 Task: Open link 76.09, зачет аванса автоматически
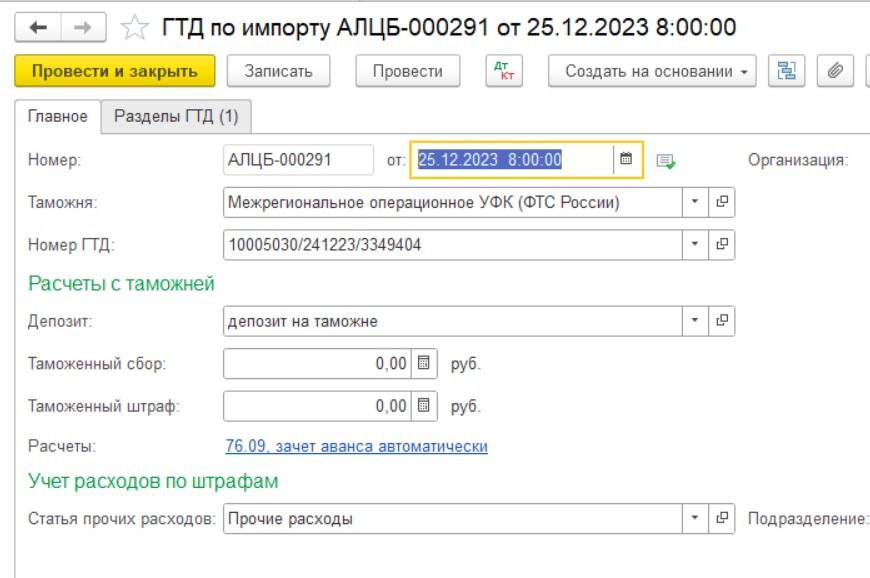357,446
